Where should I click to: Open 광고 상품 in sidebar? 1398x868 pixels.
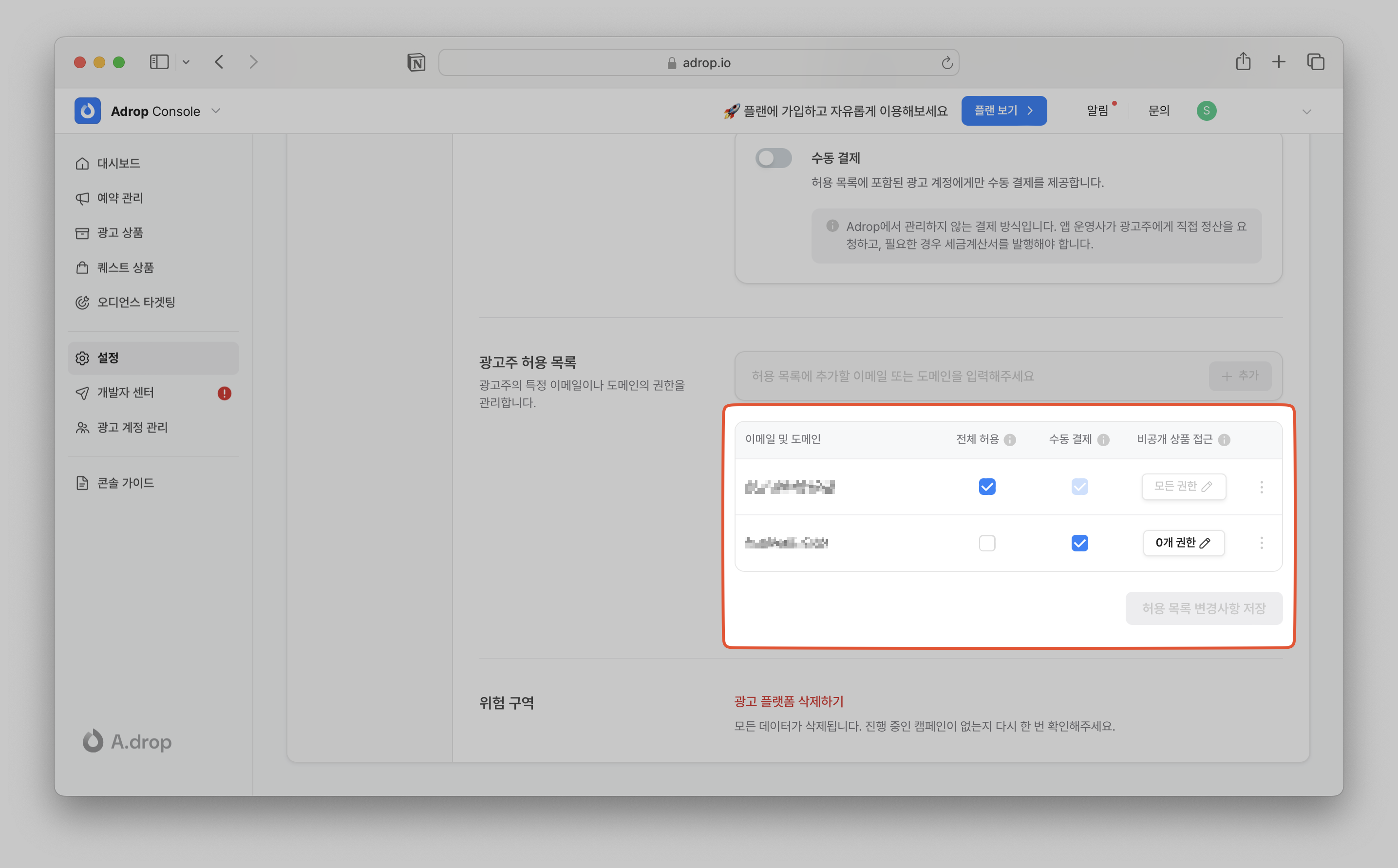[x=120, y=232]
